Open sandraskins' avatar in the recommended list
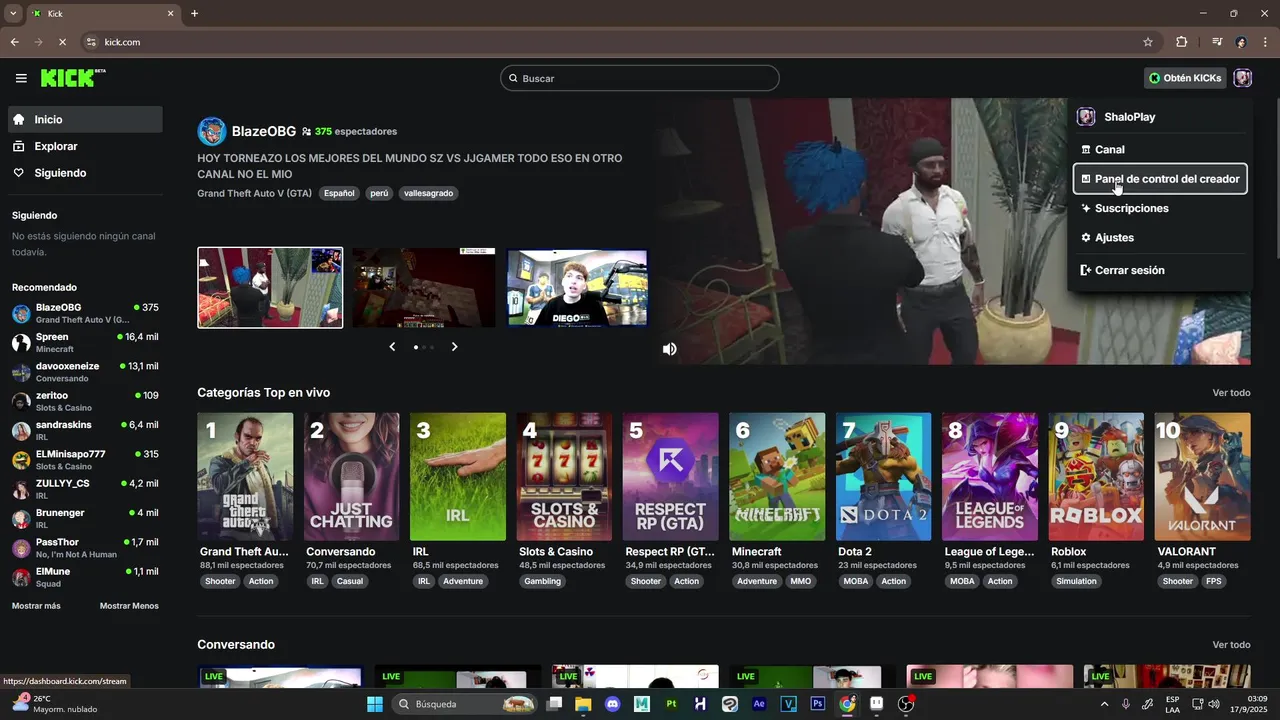 coord(21,431)
